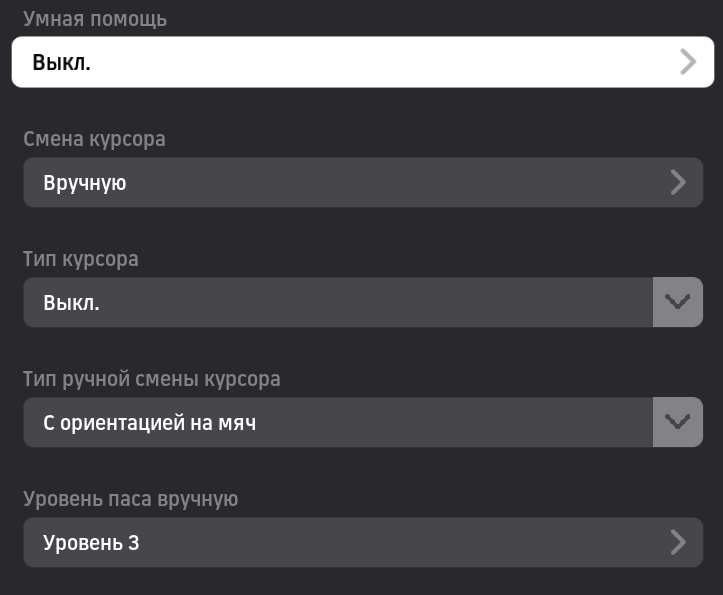Select the highlighted Умная помощь setting row

362,62
